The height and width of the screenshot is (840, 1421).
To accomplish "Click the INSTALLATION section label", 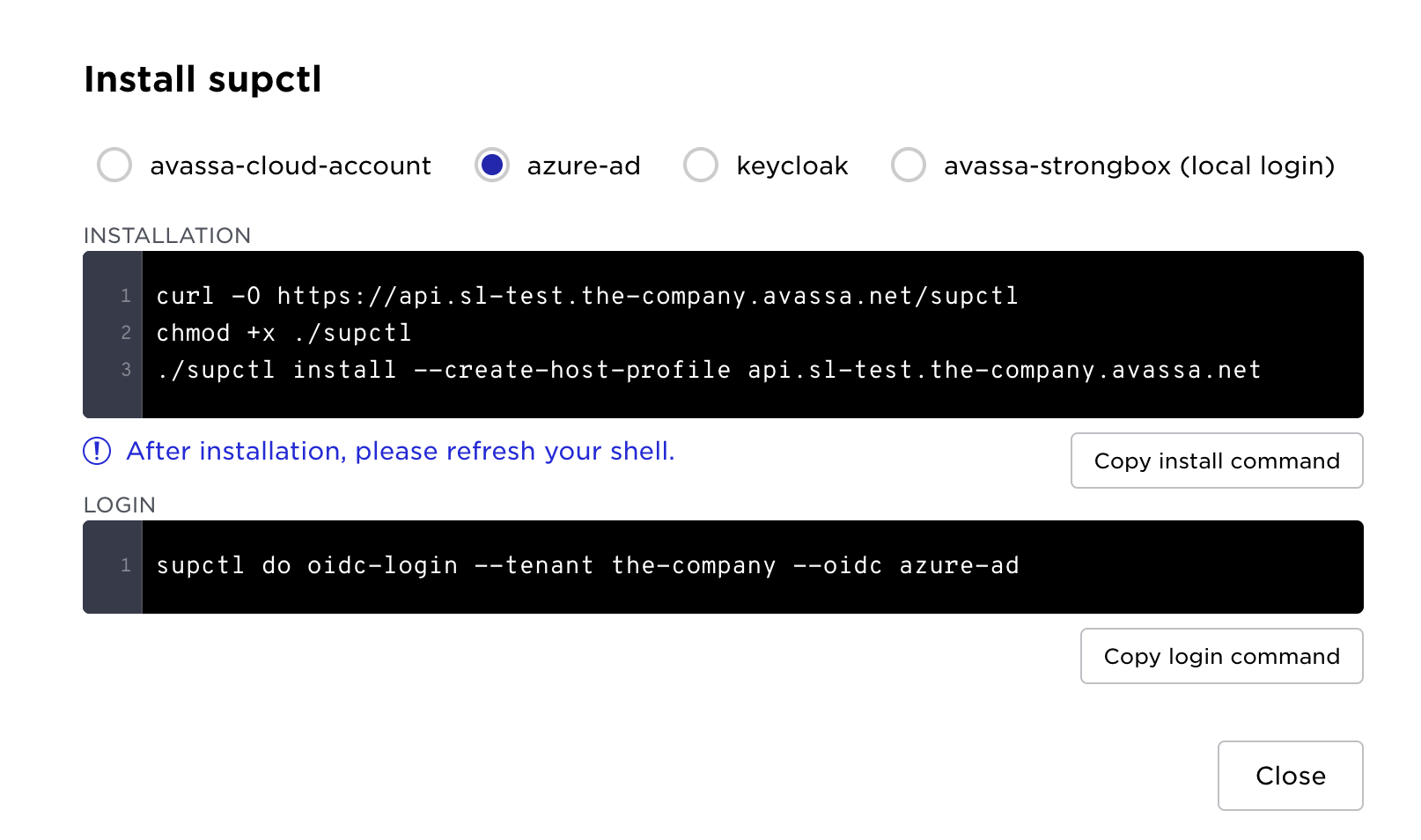I will click(x=167, y=235).
